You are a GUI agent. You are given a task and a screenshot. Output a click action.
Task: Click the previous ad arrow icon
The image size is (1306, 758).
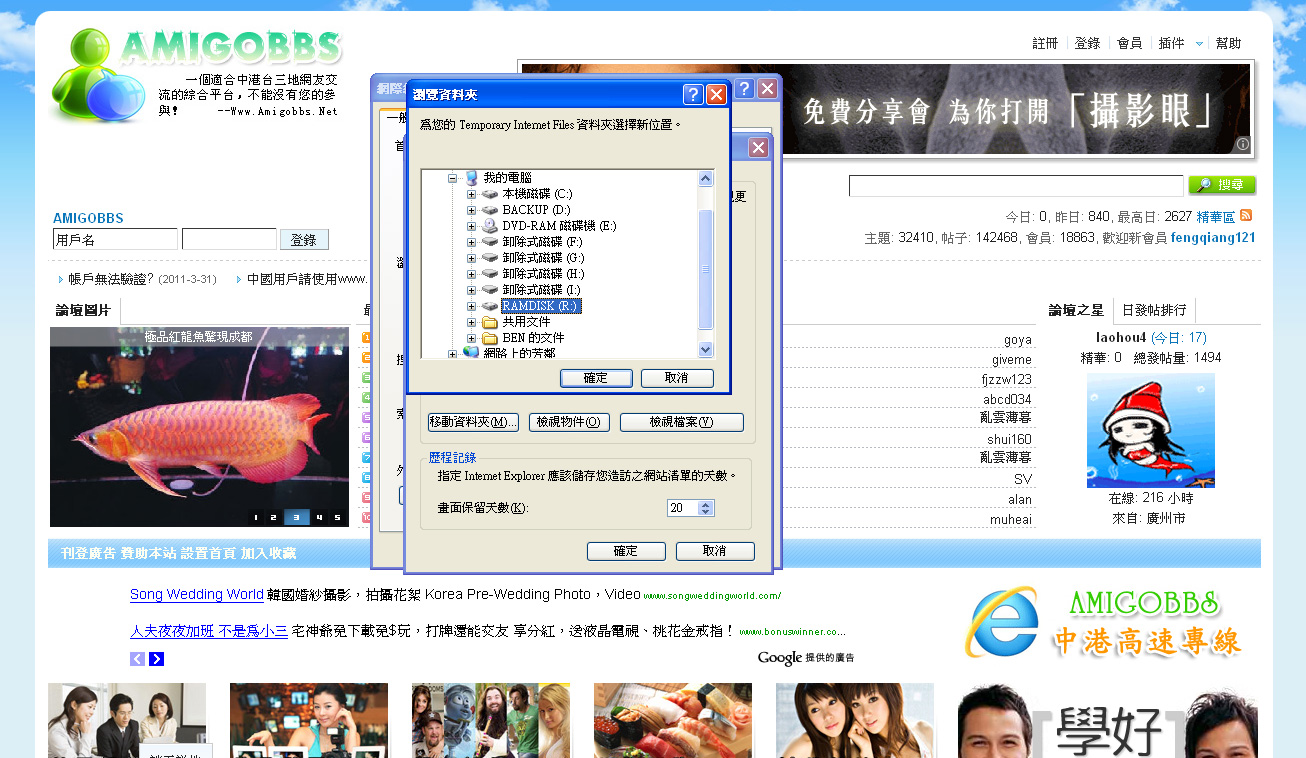138,659
